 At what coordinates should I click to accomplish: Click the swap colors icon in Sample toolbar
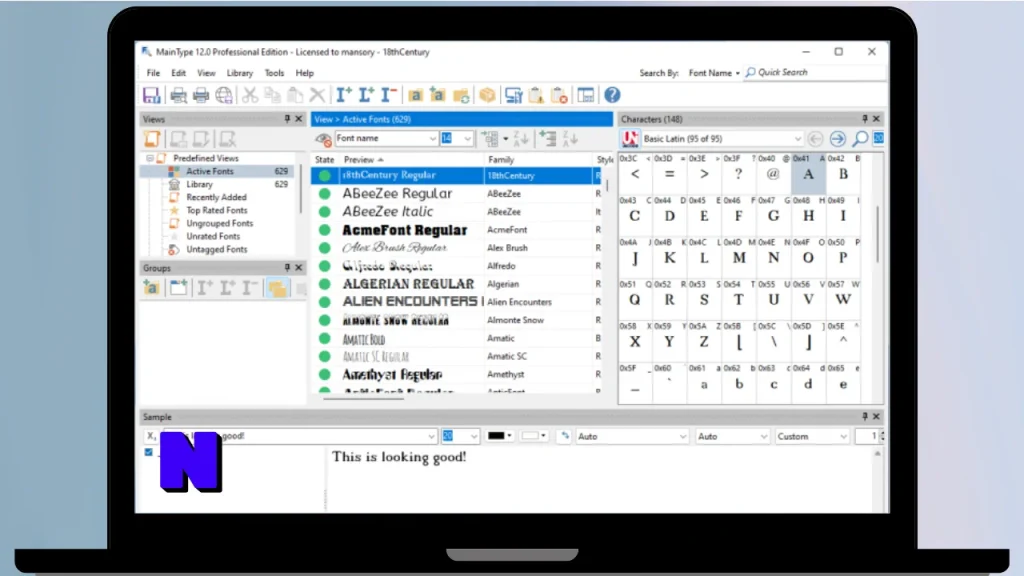(x=565, y=436)
